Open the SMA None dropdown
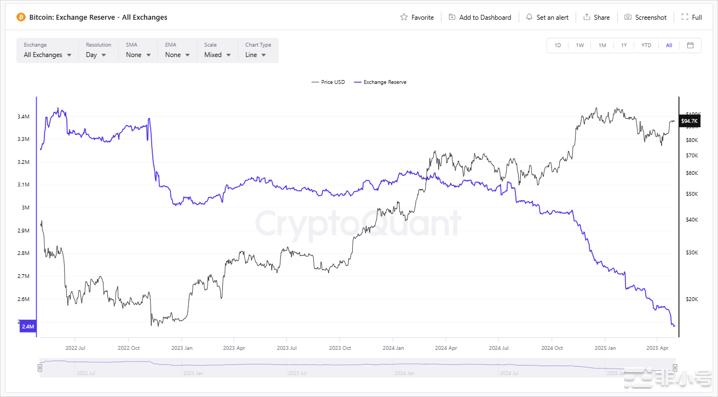This screenshot has width=718, height=397. tap(138, 54)
